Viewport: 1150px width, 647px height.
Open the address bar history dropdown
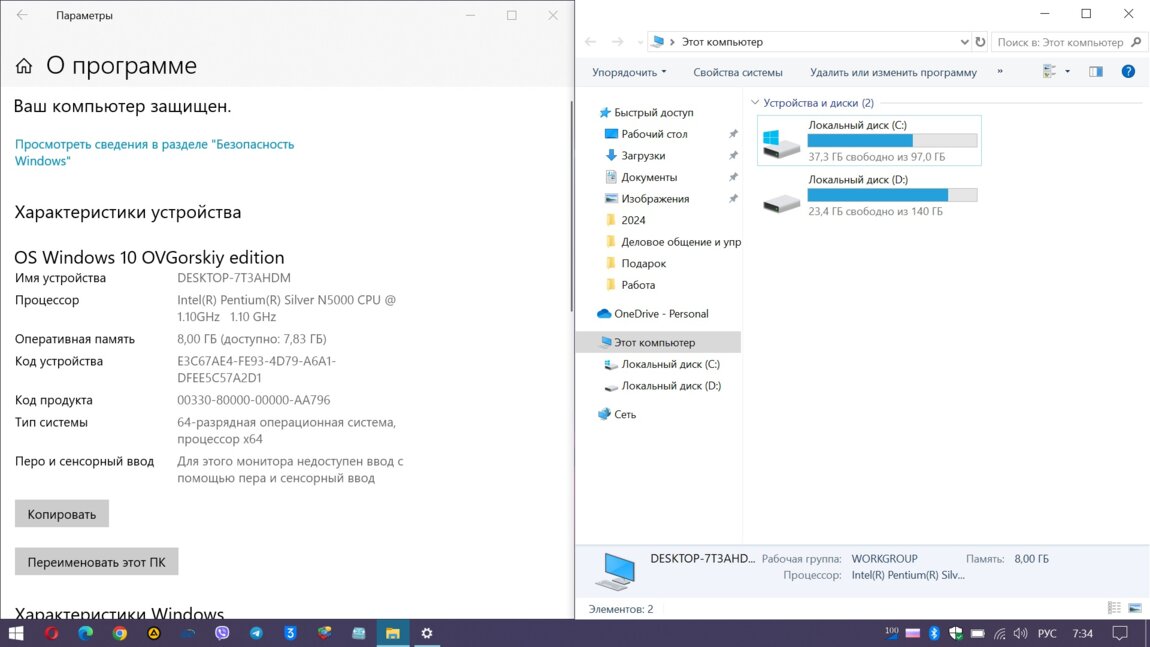click(964, 42)
